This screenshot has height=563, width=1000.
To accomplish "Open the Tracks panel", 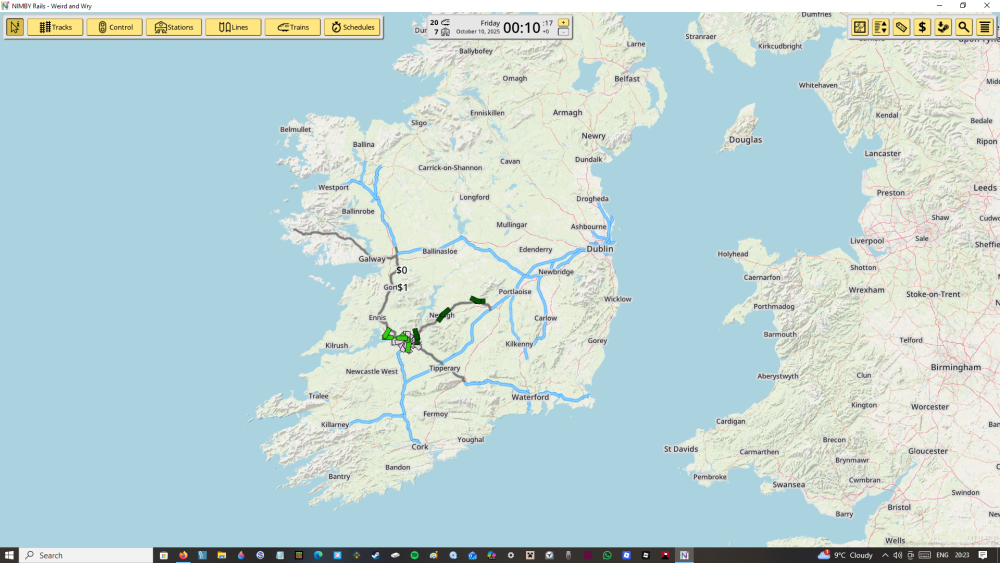I will coord(55,27).
